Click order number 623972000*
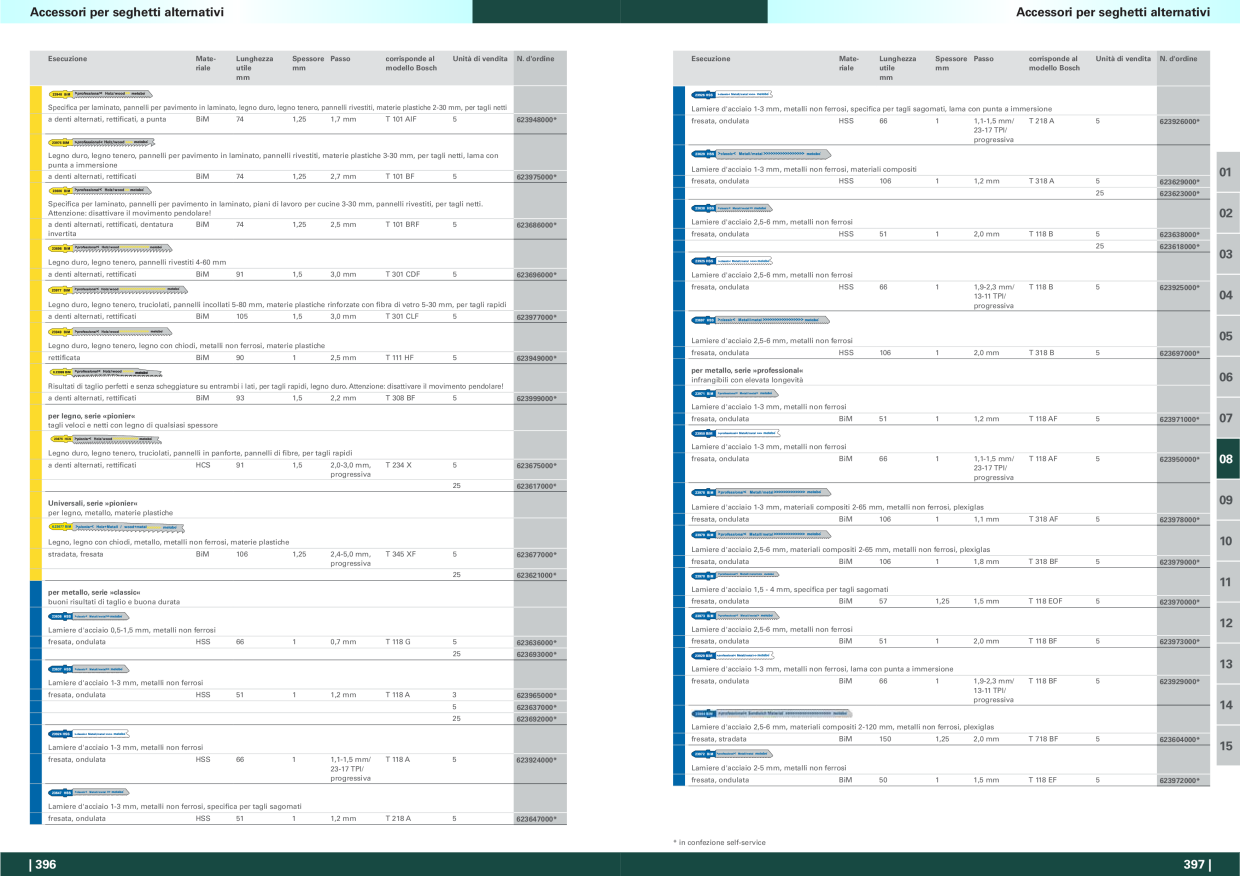 (1179, 780)
